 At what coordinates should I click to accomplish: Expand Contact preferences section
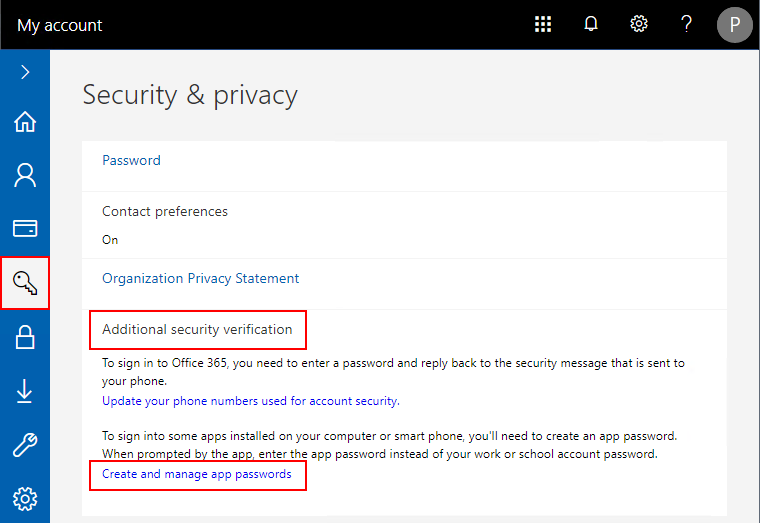[x=404, y=225]
